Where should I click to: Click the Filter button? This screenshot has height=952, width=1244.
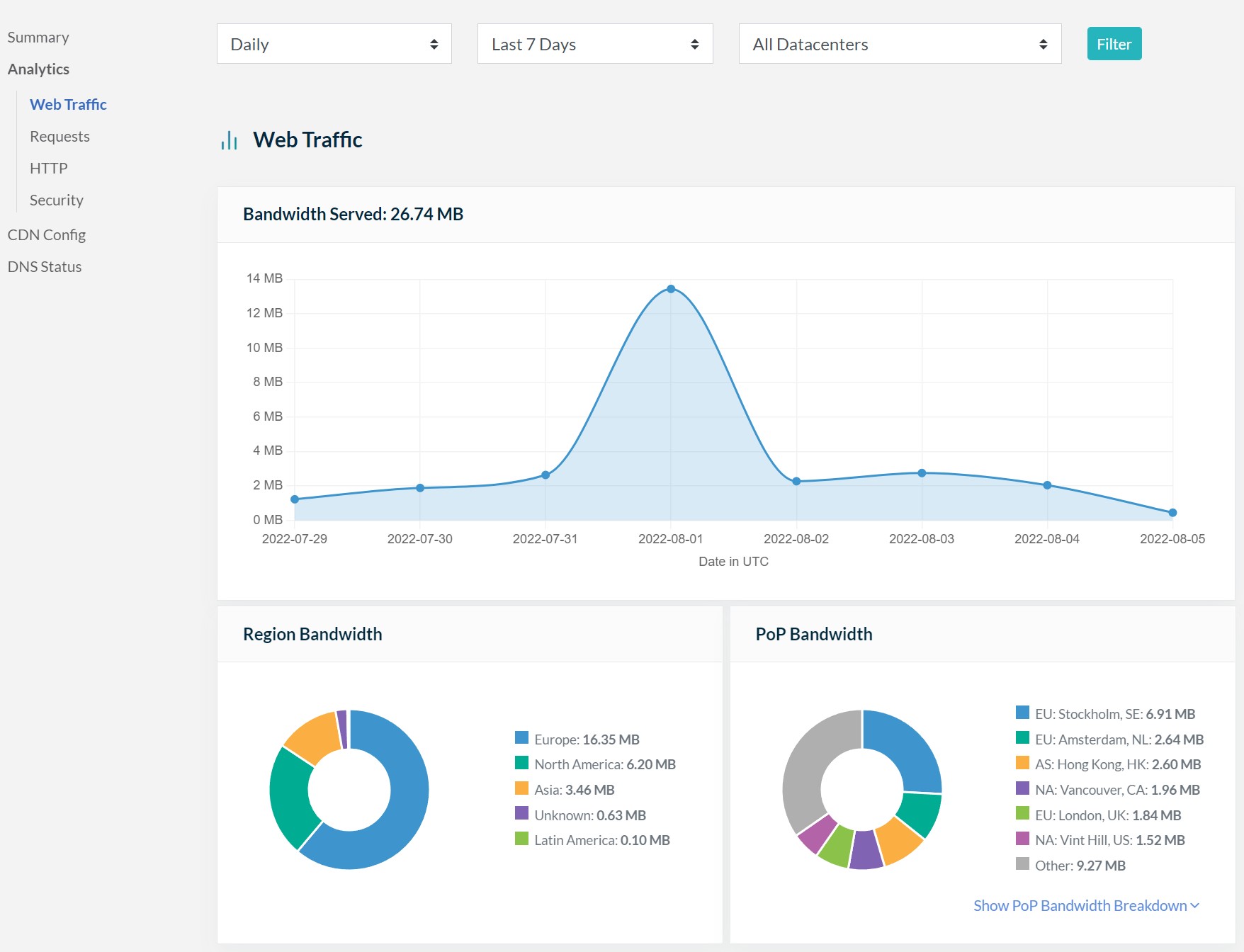[x=1114, y=44]
